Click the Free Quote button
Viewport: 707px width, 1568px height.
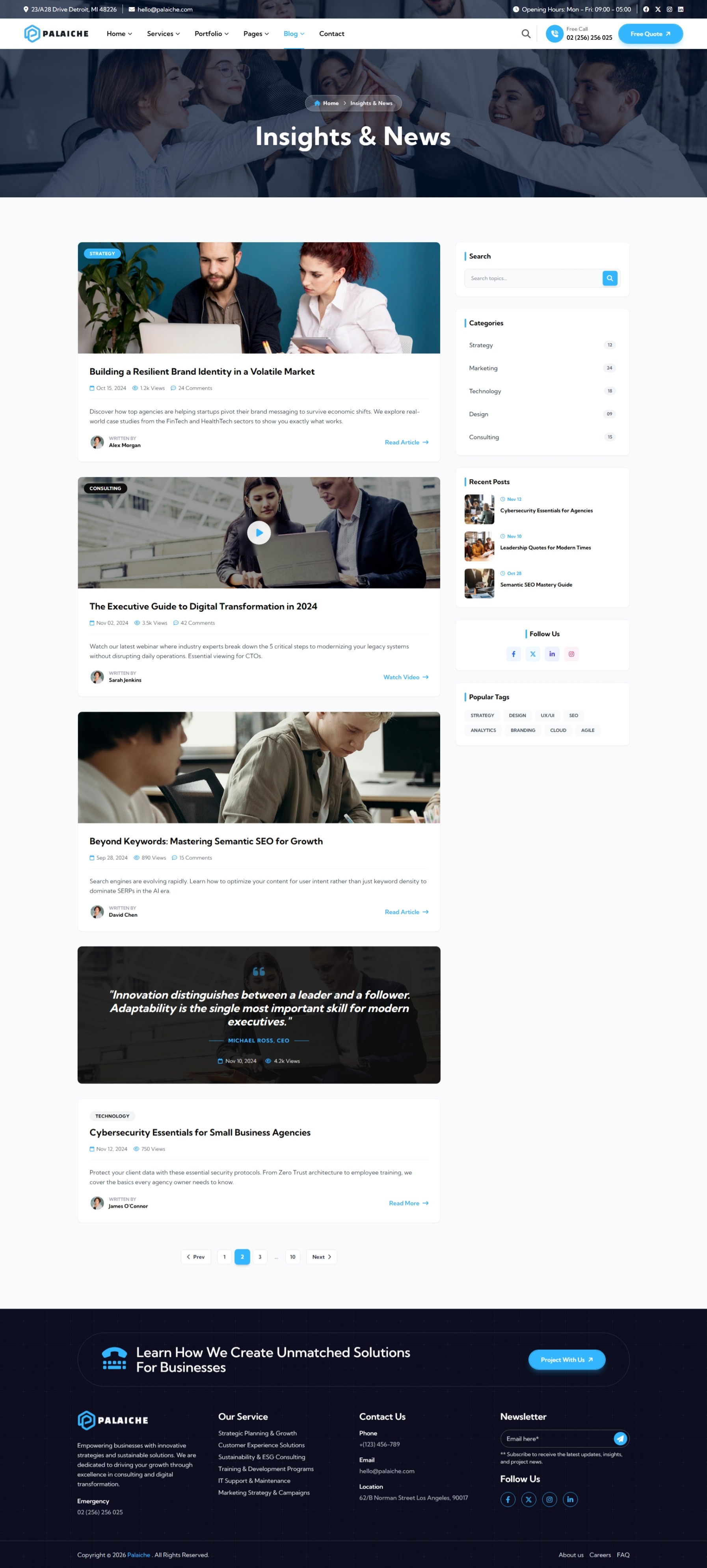(x=650, y=33)
